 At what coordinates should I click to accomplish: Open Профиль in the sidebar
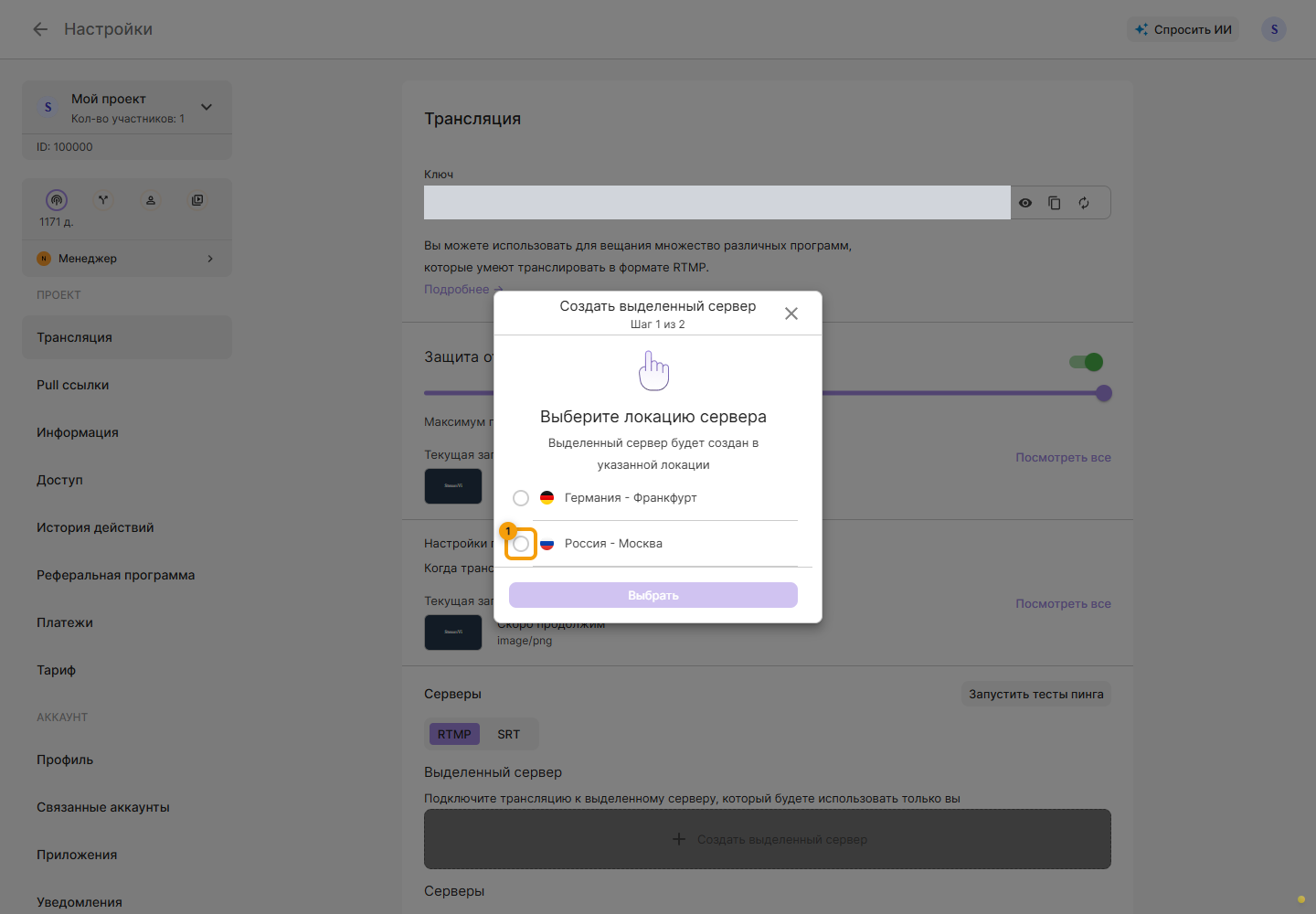point(127,760)
